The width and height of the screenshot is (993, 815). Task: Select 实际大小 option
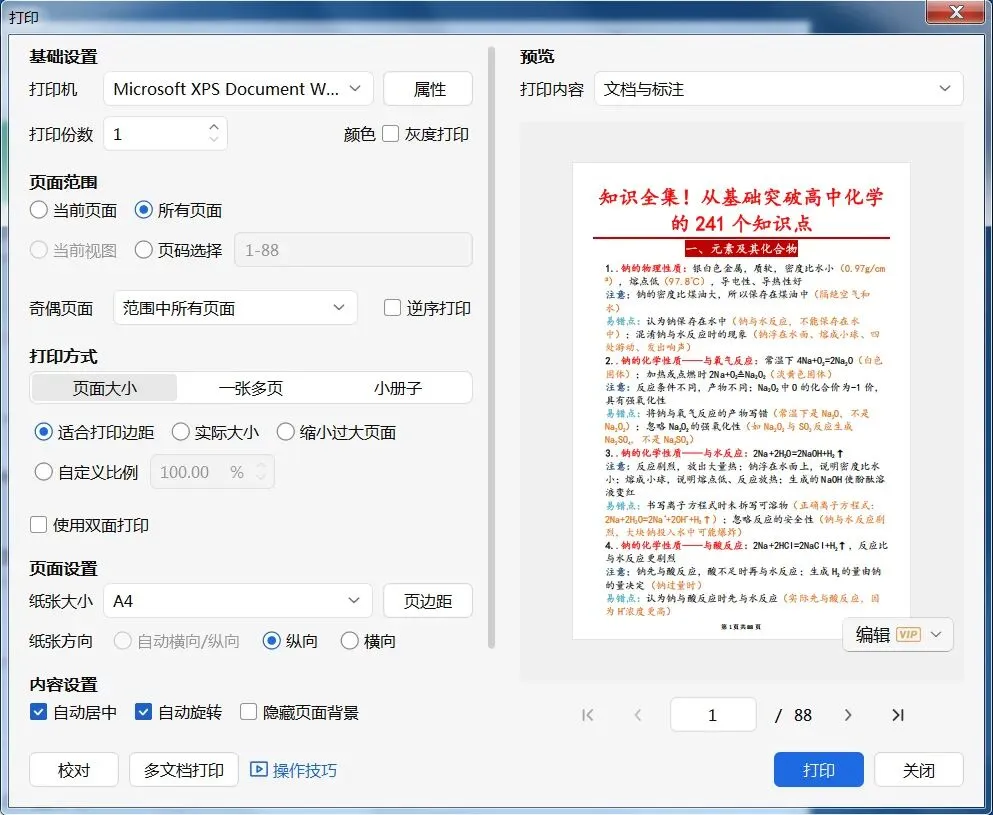[x=180, y=433]
